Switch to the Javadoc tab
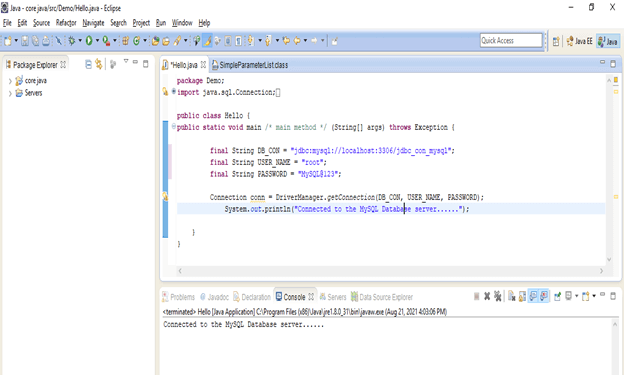624x375 pixels. coord(214,297)
